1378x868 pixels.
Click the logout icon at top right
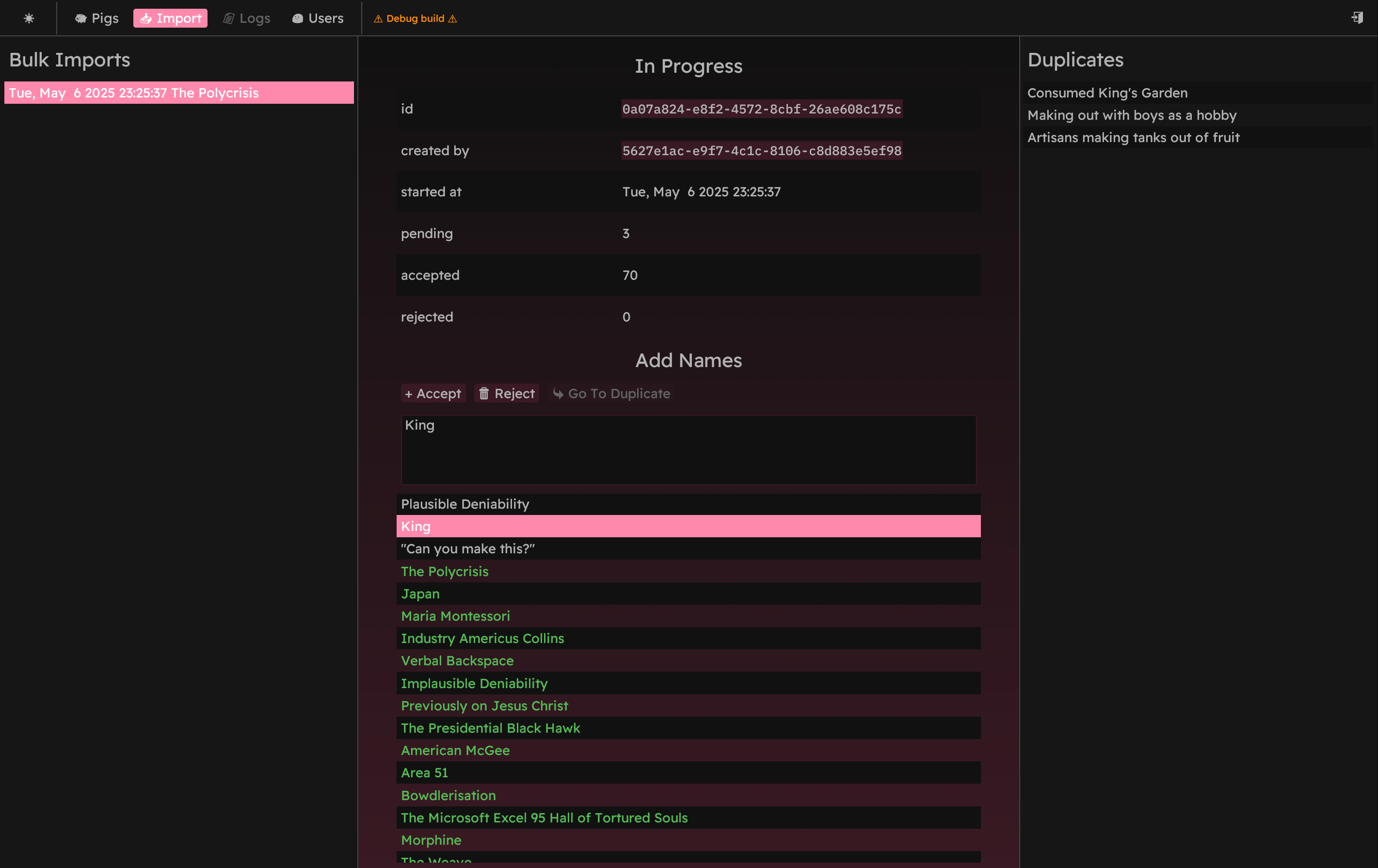coord(1357,18)
